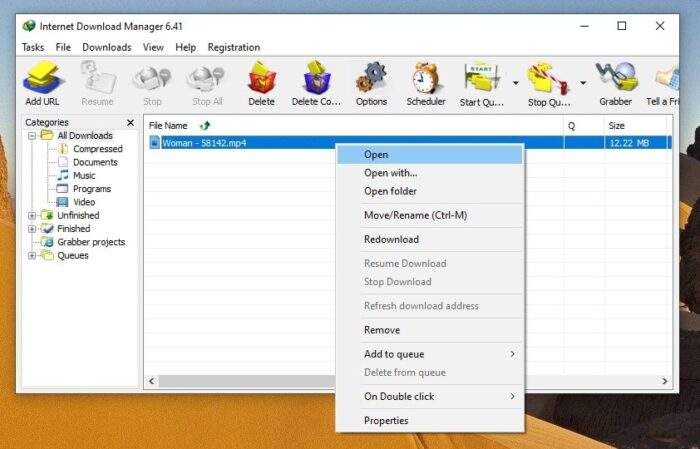Viewport: 700px width, 449px height.
Task: Select the Unfinished category label
Action: click(78, 216)
